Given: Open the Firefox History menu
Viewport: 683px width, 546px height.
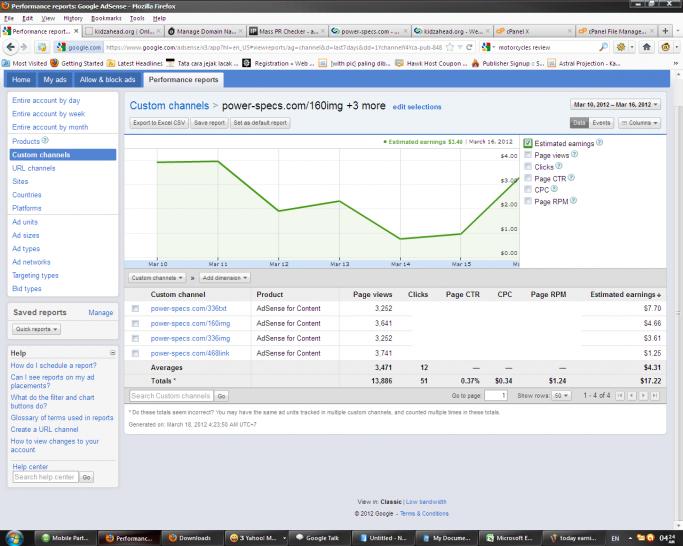Looking at the screenshot, I should (73, 18).
